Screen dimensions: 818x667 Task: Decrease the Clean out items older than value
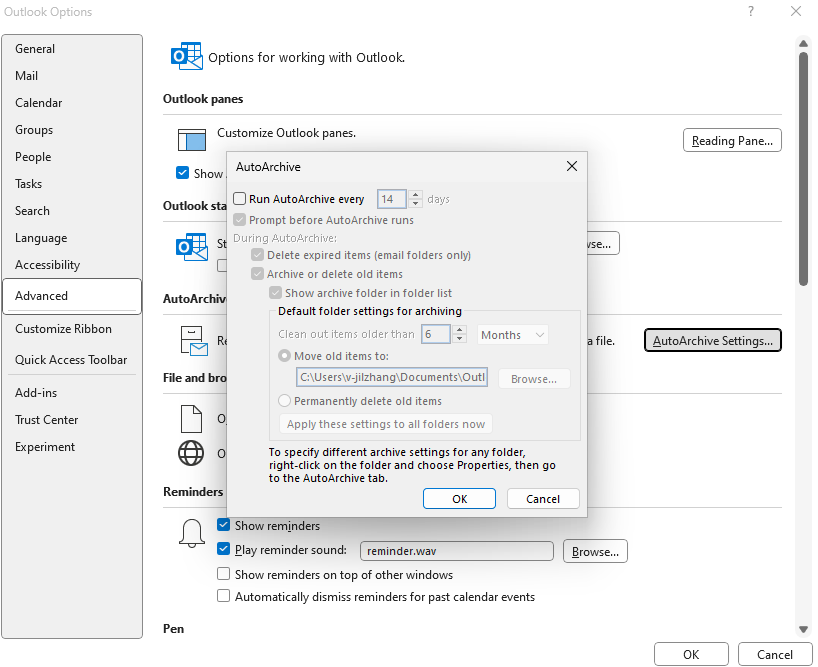(x=459, y=338)
